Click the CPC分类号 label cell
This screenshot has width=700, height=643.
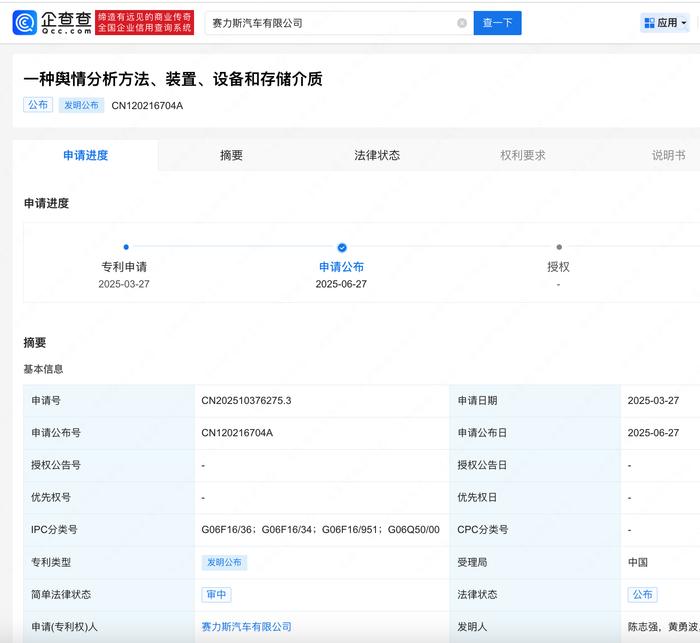point(535,530)
